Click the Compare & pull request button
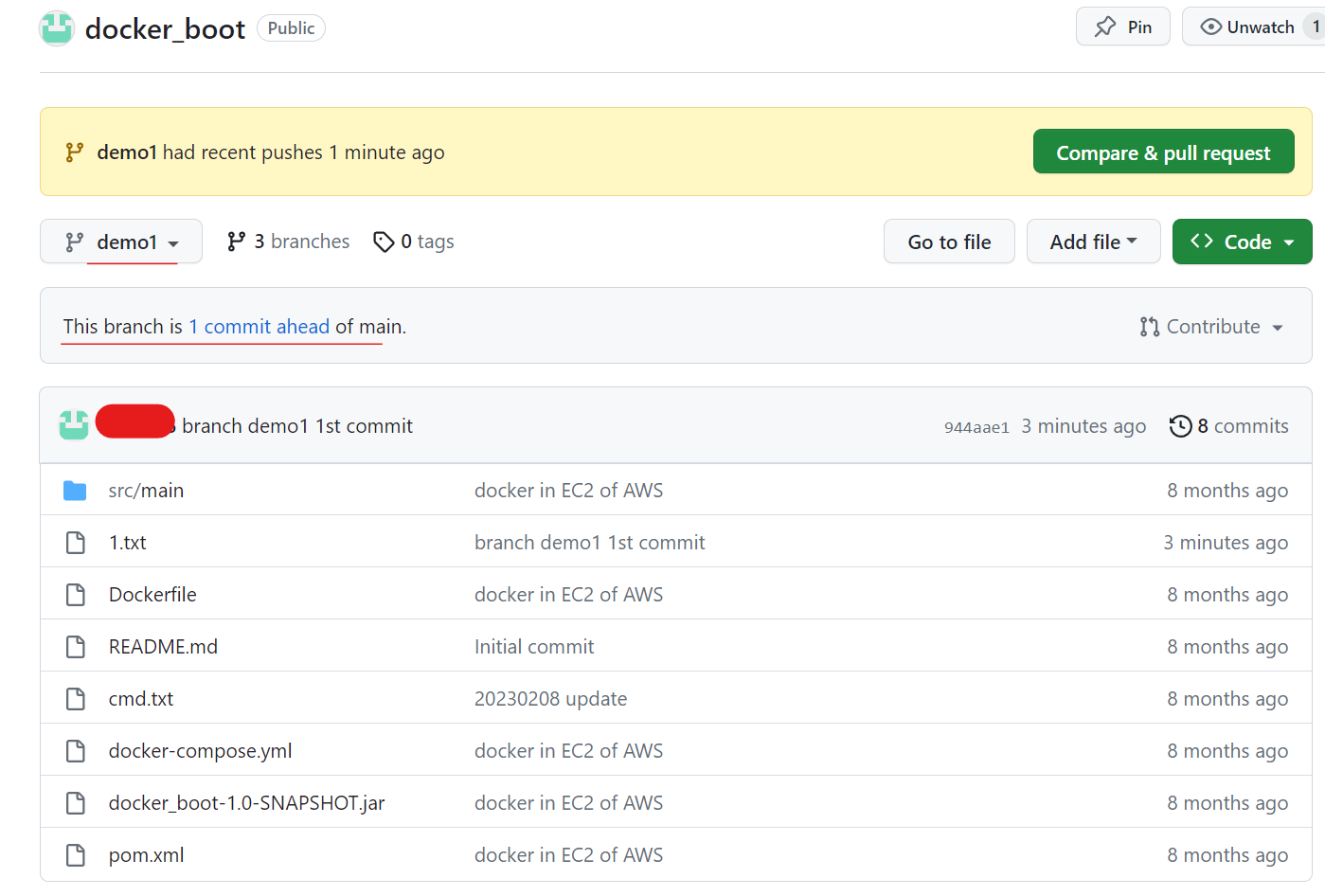1325x896 pixels. click(1163, 152)
